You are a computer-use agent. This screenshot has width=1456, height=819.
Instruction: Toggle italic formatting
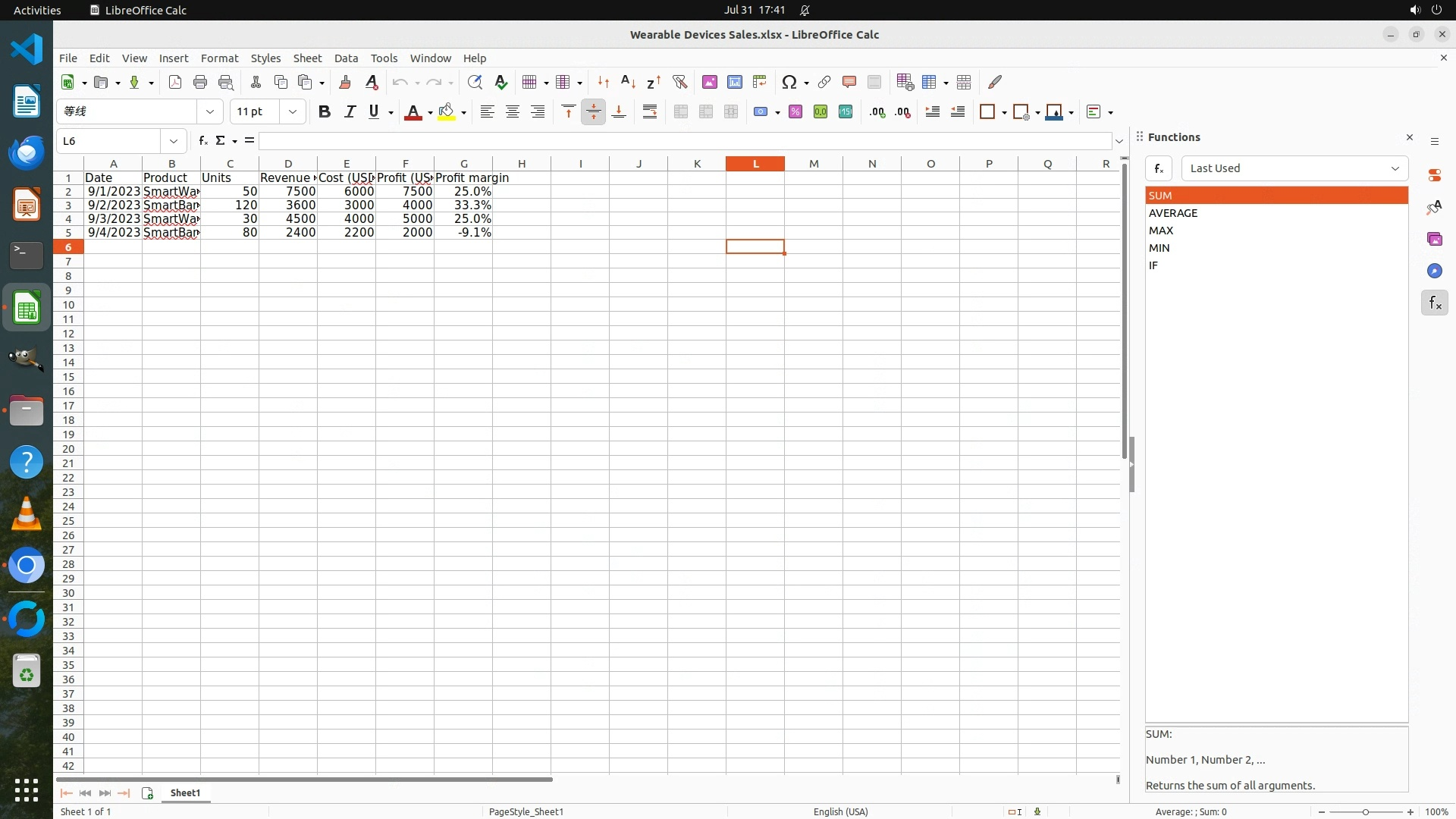point(350,111)
